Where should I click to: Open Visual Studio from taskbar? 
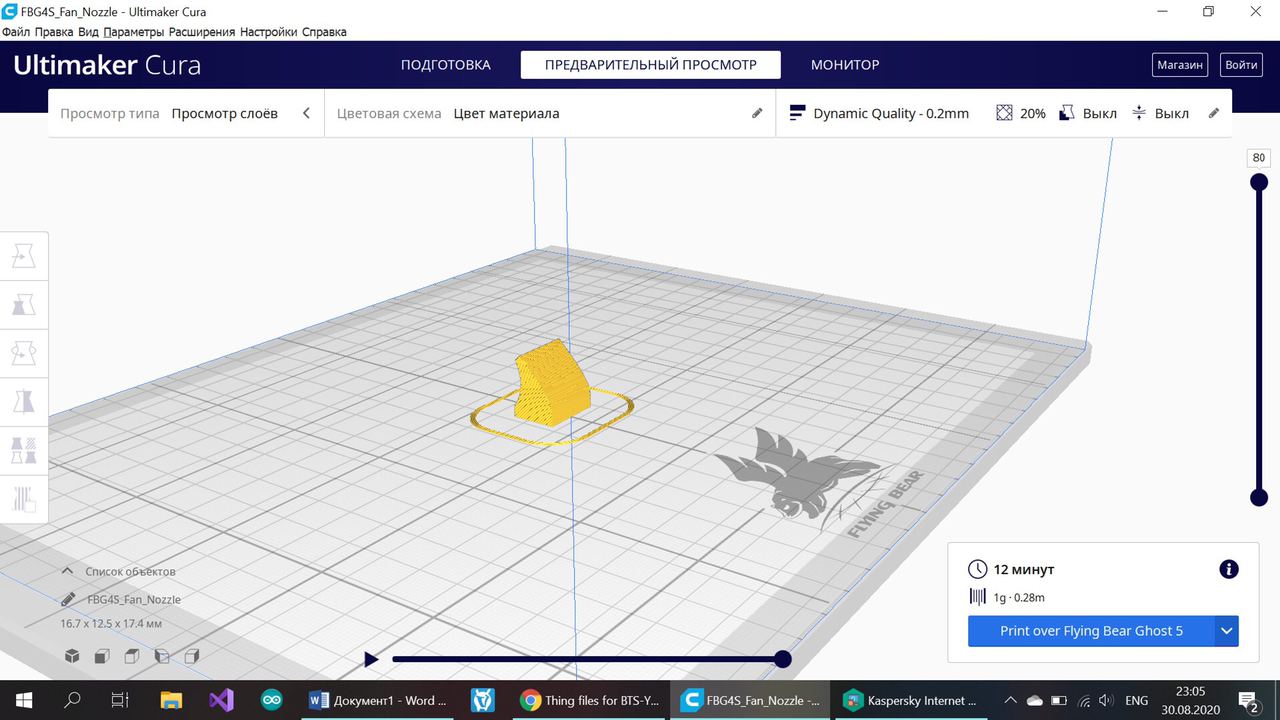pos(221,700)
